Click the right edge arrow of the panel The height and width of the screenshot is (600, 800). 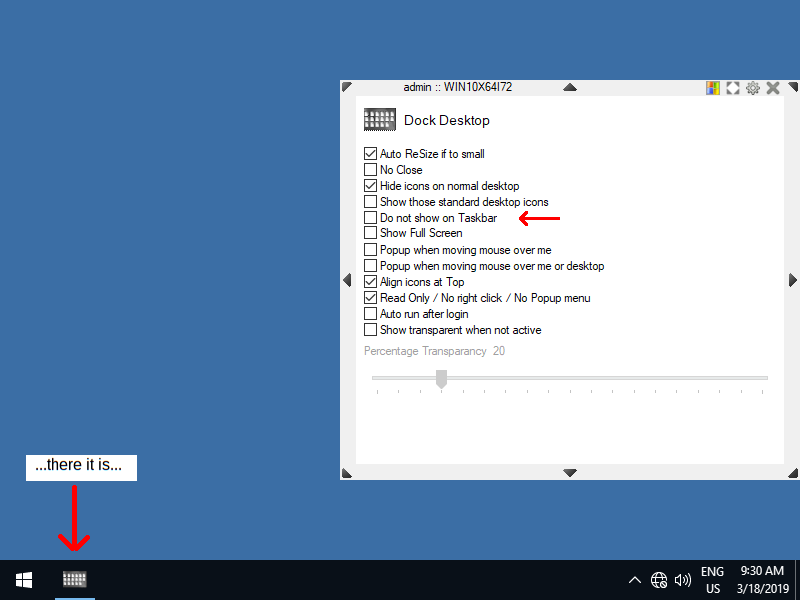793,280
